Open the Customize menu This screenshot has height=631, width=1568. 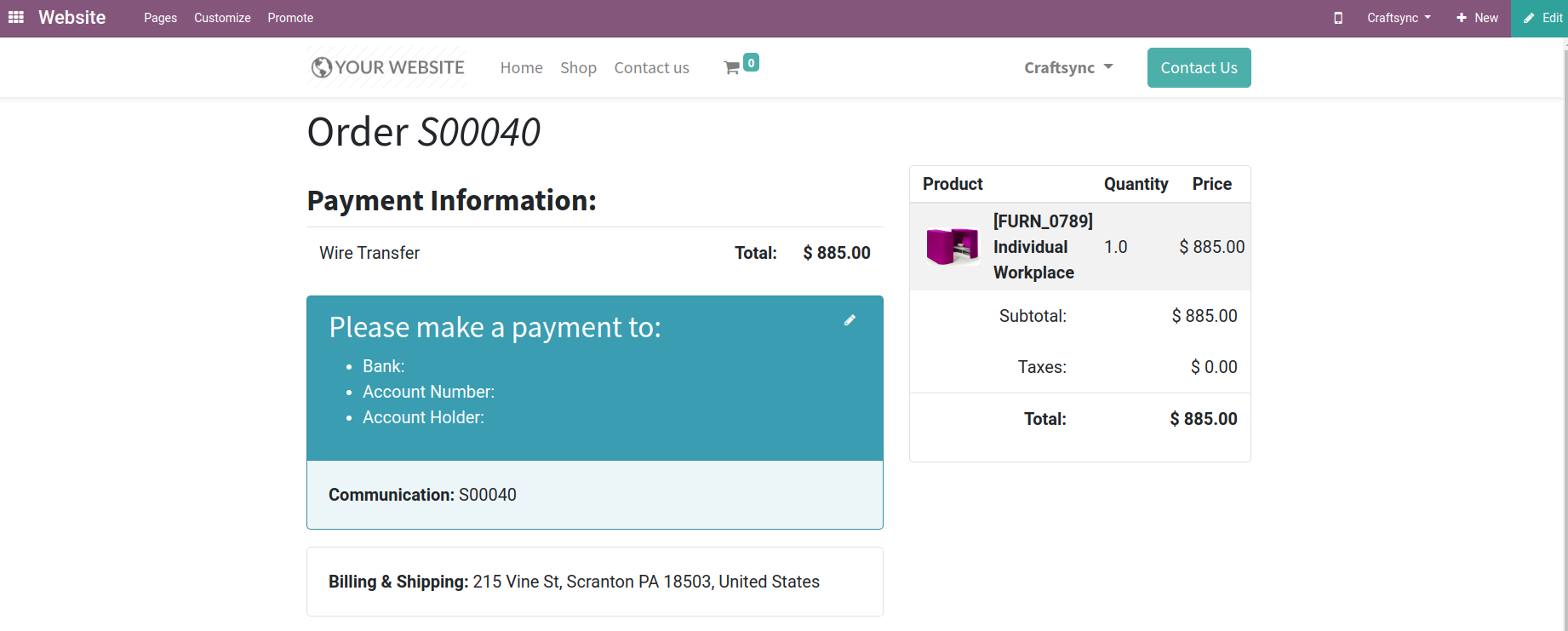[222, 18]
